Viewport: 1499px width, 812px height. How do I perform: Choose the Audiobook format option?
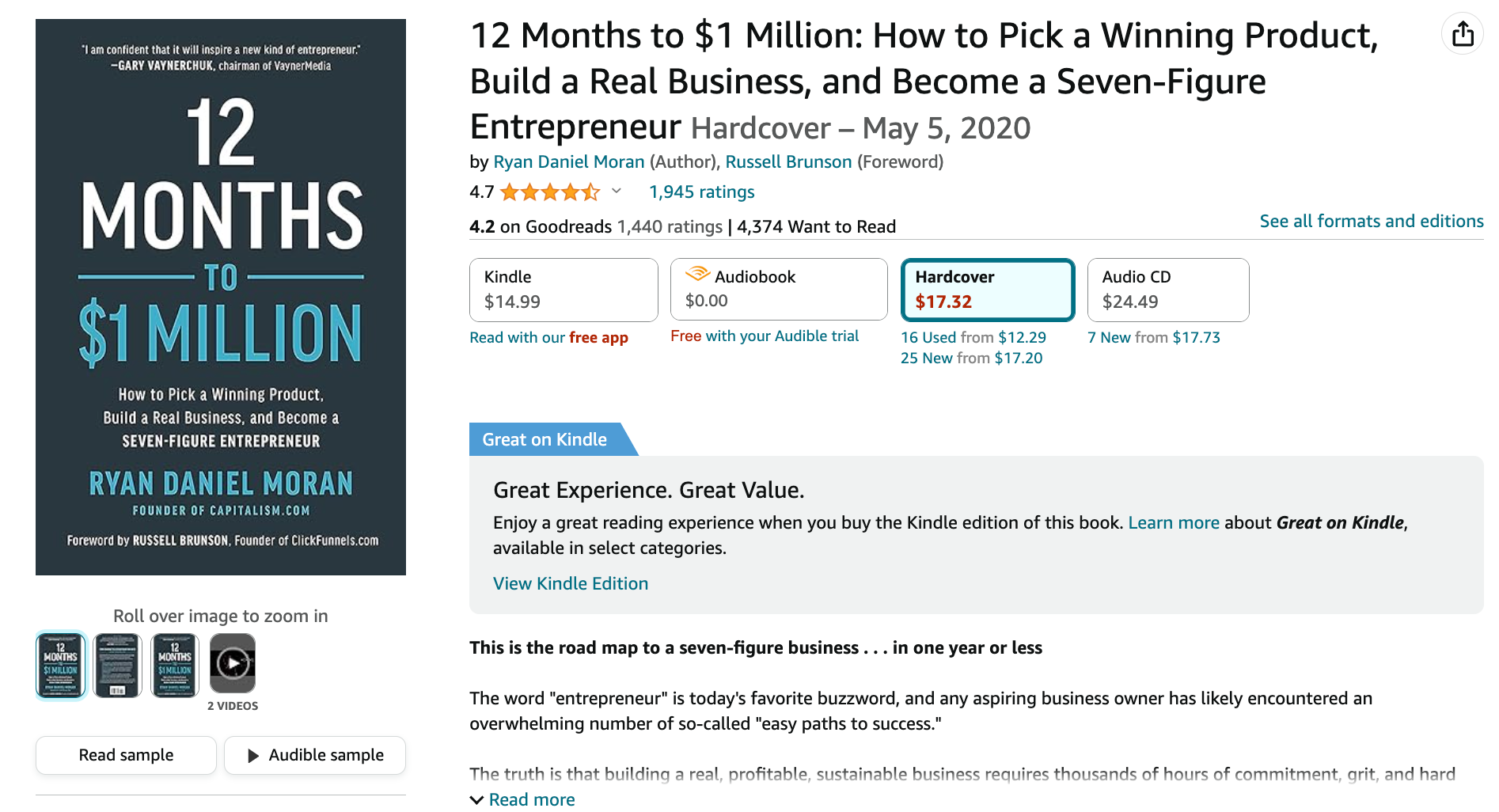[x=779, y=289]
